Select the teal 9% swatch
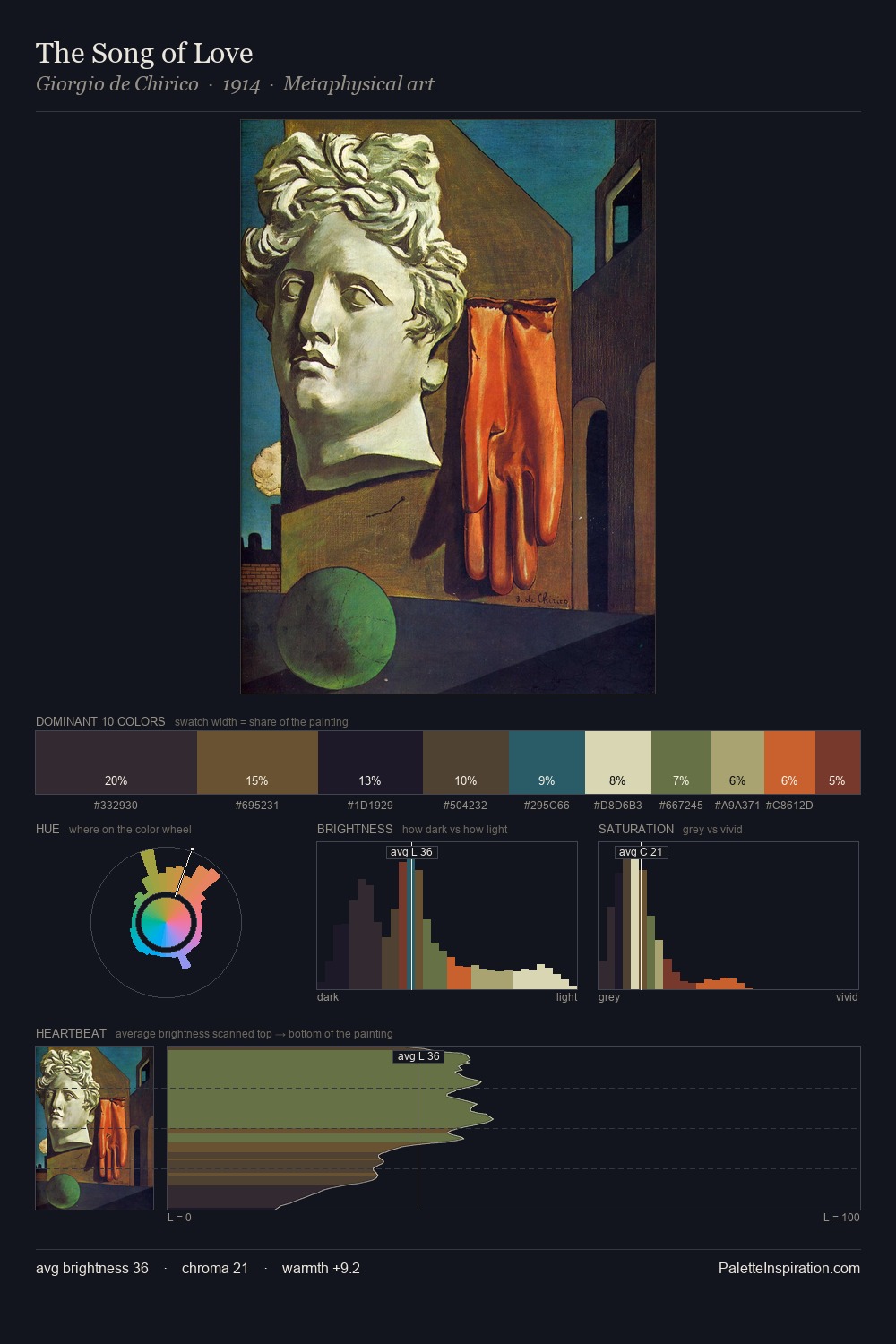Viewport: 896px width, 1344px height. [547, 762]
